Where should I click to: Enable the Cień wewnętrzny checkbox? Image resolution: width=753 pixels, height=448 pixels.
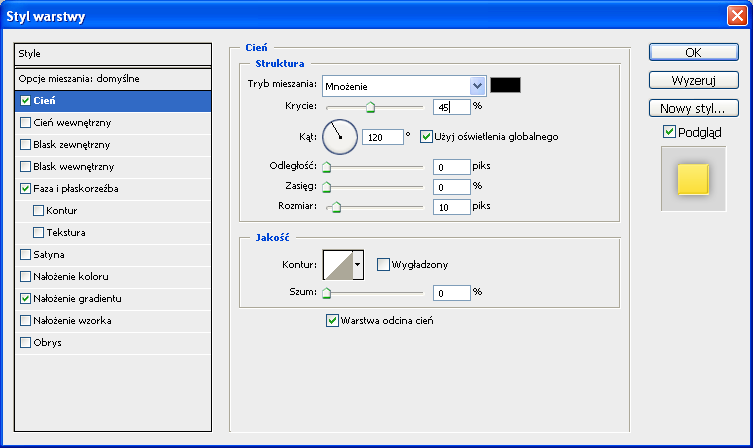pyautogui.click(x=25, y=122)
